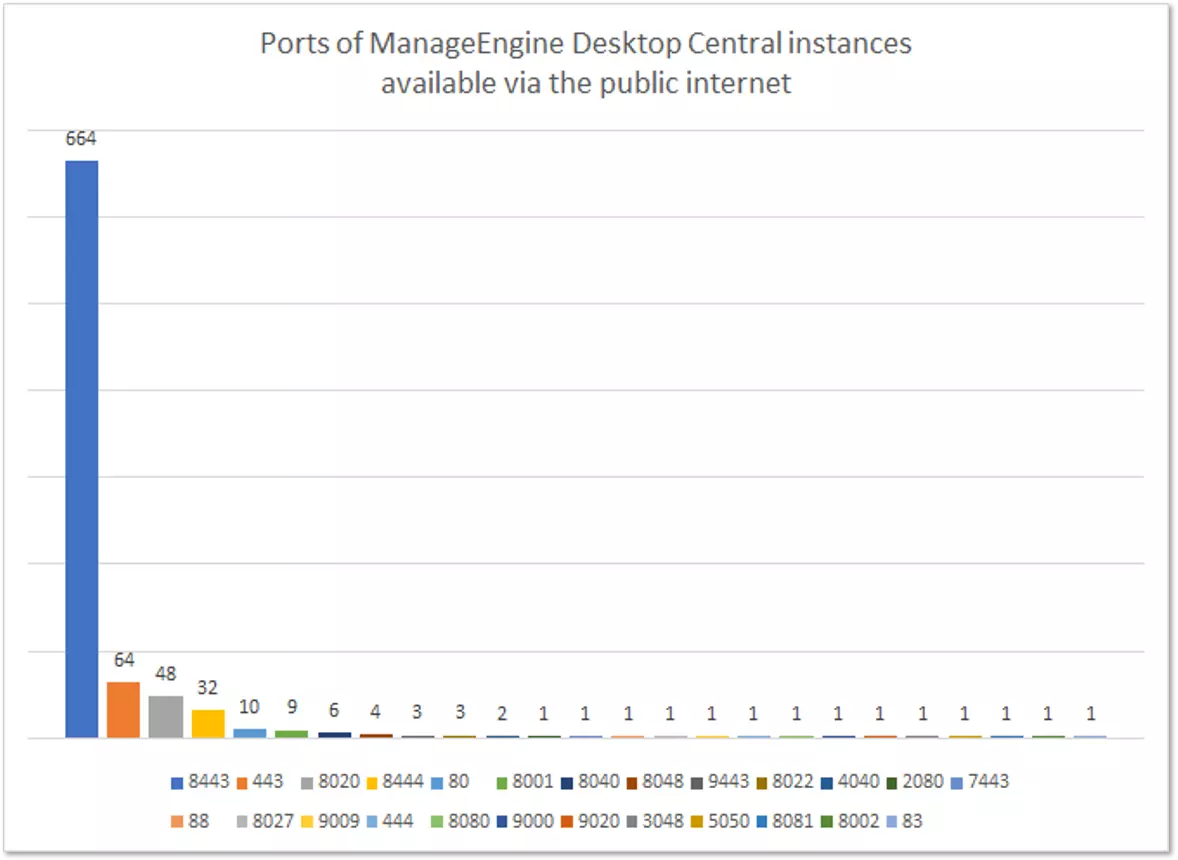The height and width of the screenshot is (860, 1178).
Task: Click the dark blue legend swatch for 8040
Action: [567, 783]
